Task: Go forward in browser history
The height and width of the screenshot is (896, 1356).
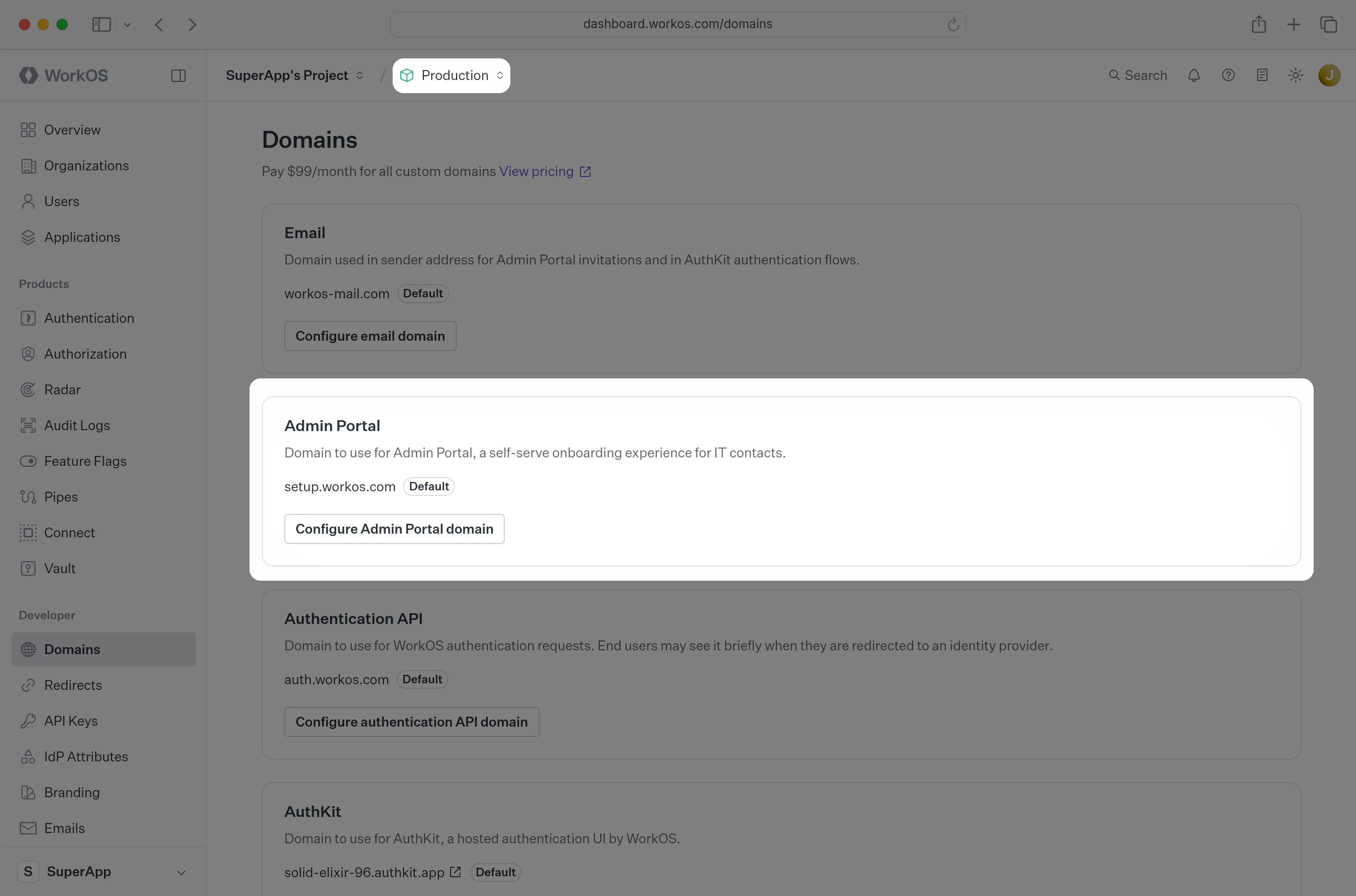Action: (192, 24)
